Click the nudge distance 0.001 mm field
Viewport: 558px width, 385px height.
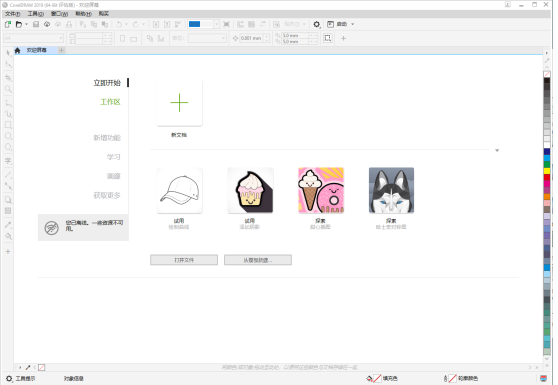pos(251,38)
